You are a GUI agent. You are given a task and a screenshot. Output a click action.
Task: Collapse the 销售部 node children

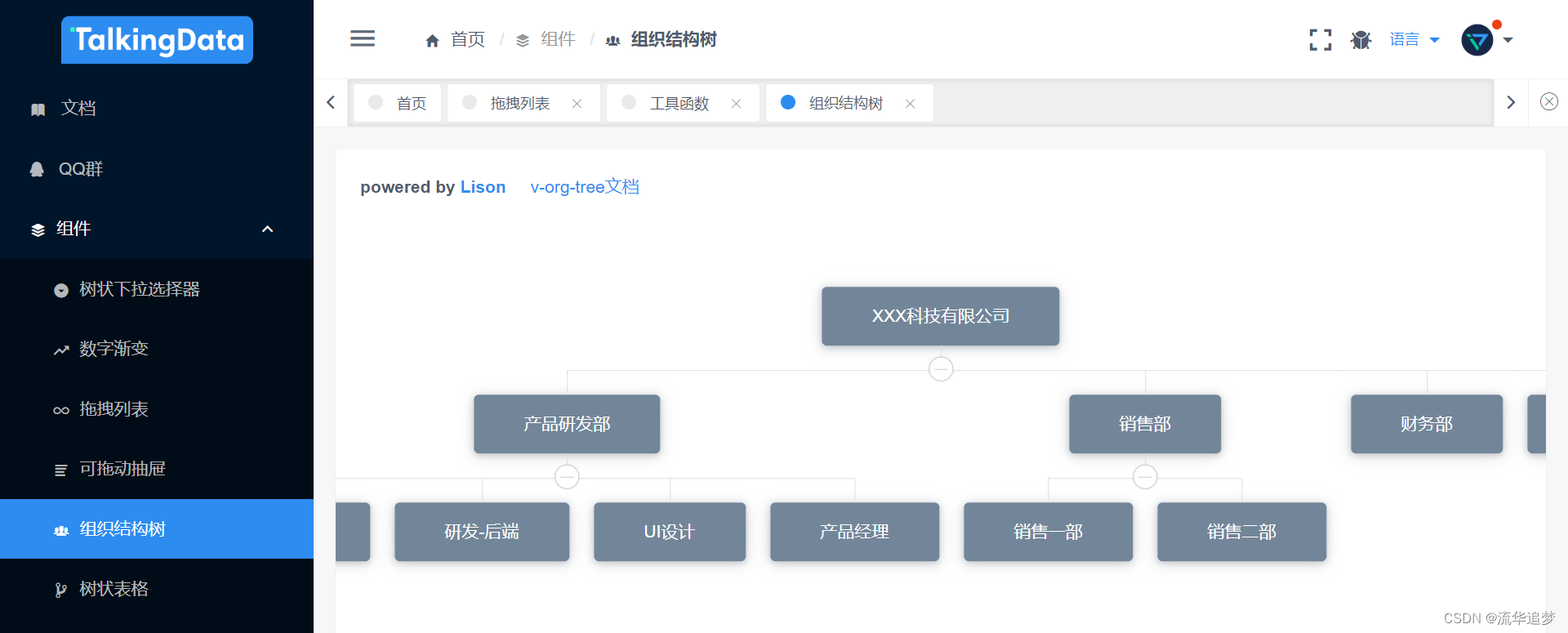tap(1145, 477)
